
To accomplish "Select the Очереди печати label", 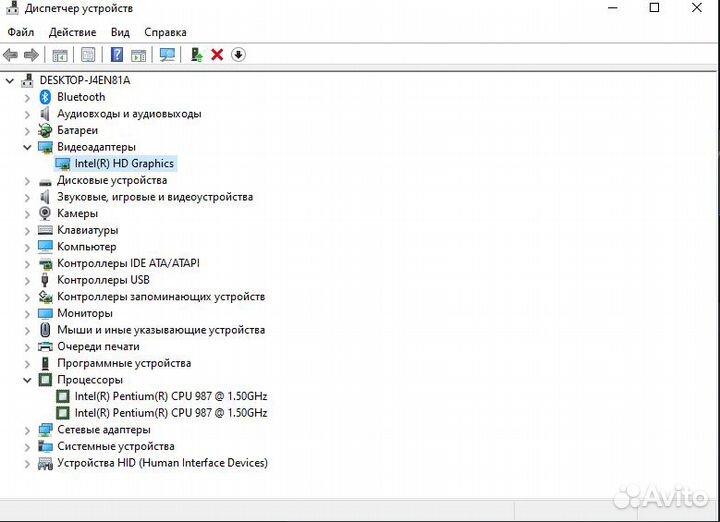I will [x=98, y=347].
